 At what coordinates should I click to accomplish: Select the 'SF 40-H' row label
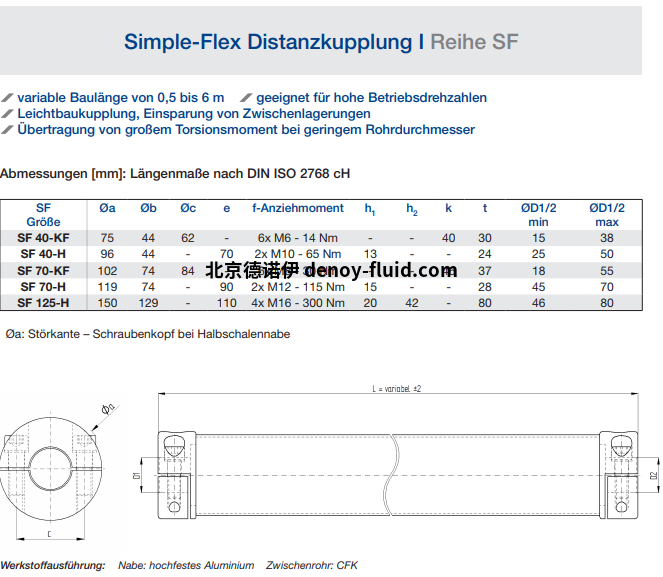(43, 254)
